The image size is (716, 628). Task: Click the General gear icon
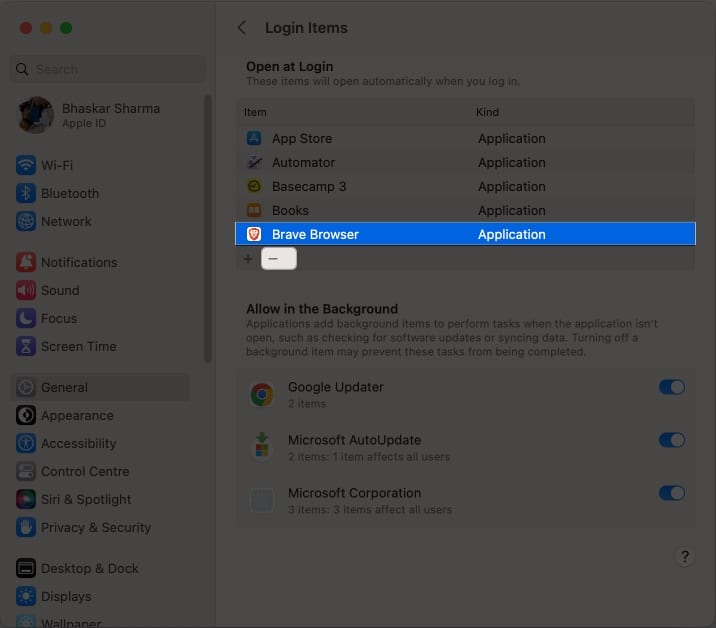26,387
